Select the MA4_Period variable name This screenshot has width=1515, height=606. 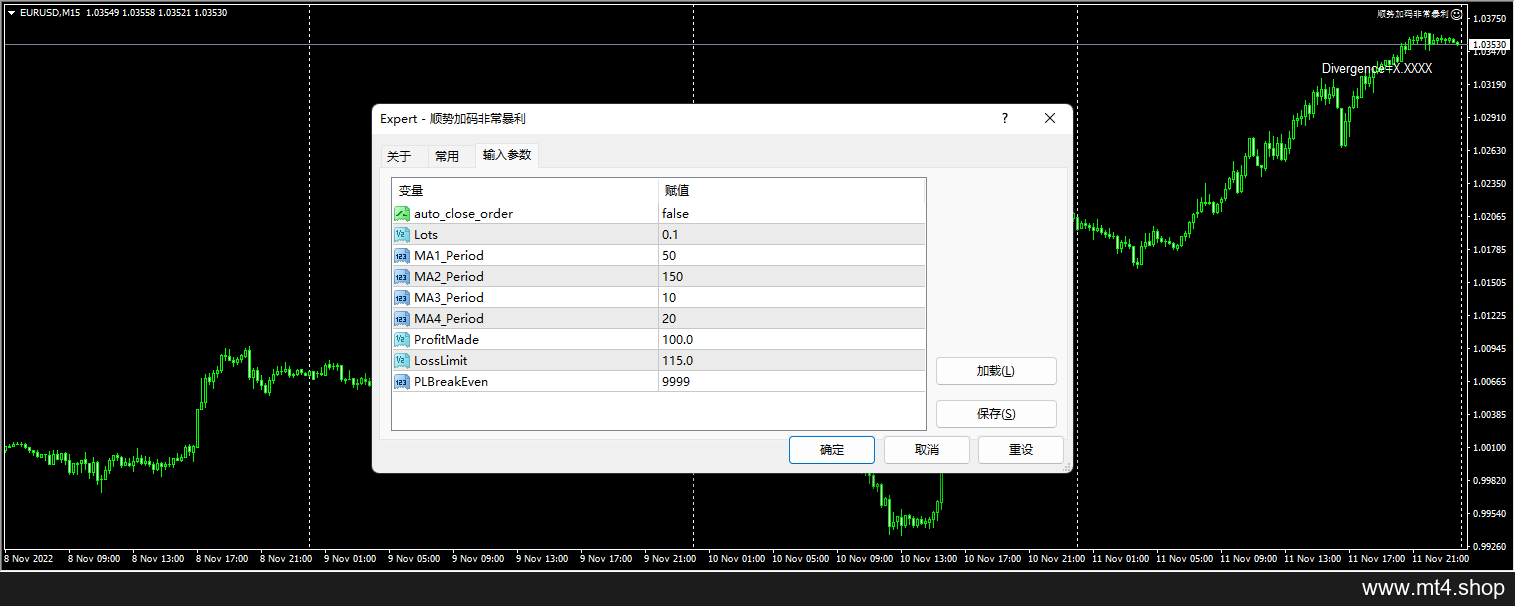coord(449,318)
